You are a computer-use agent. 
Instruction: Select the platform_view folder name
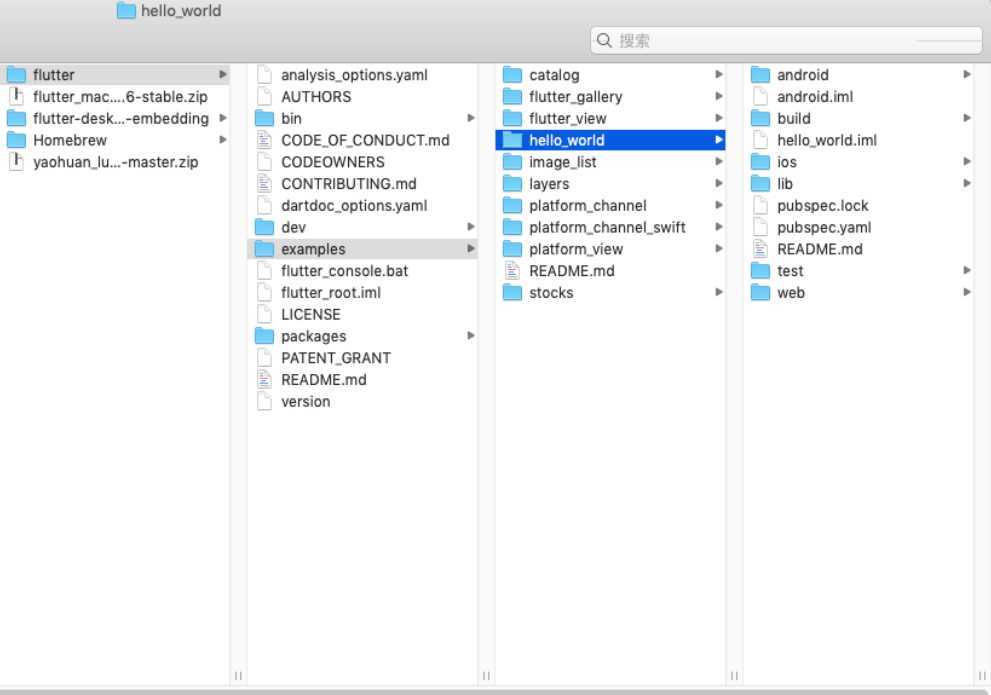[x=576, y=249]
